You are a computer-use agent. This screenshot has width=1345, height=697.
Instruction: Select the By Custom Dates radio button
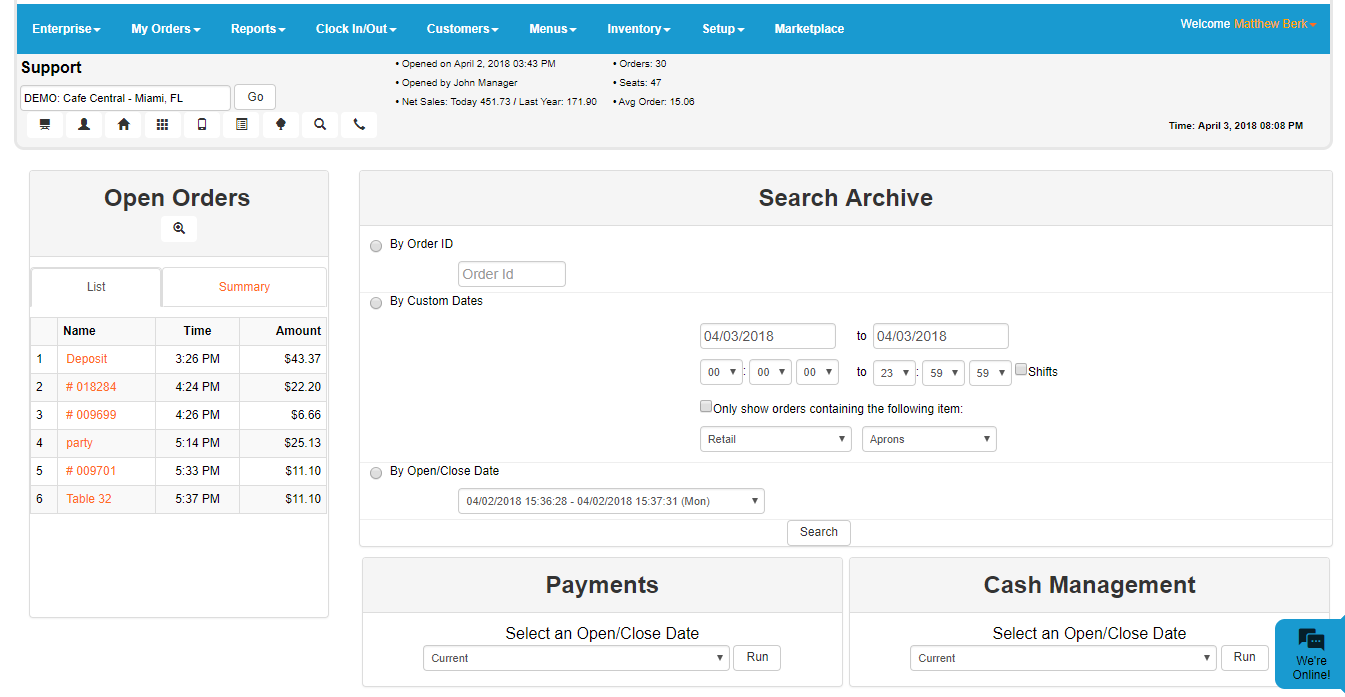[376, 303]
